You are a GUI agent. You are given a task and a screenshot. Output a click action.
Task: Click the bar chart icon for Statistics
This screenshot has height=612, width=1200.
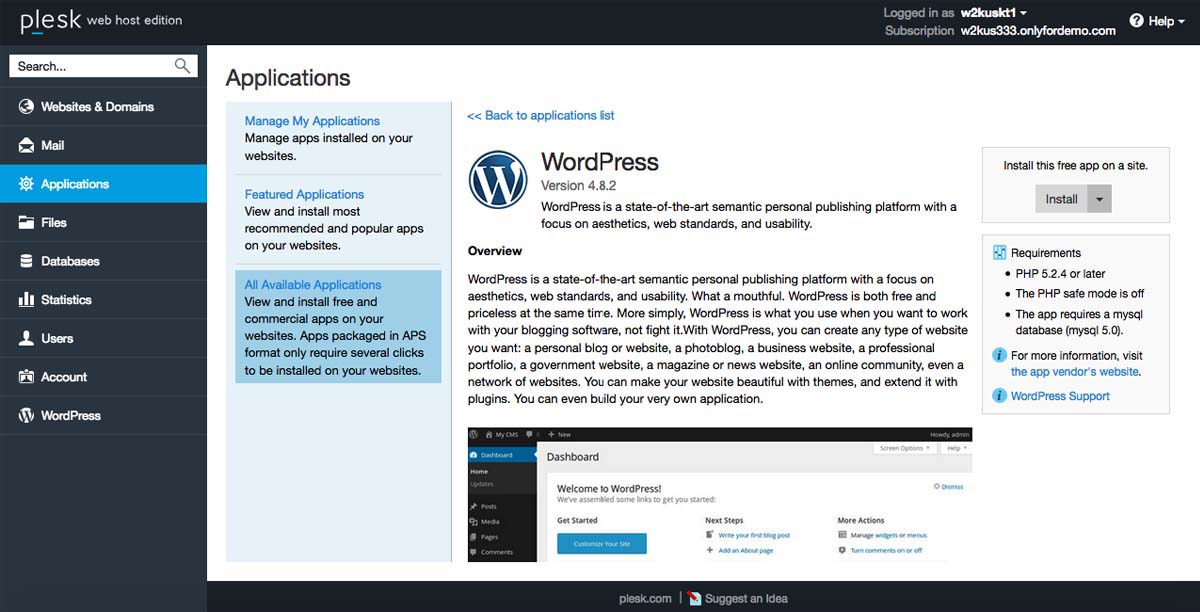(x=26, y=300)
